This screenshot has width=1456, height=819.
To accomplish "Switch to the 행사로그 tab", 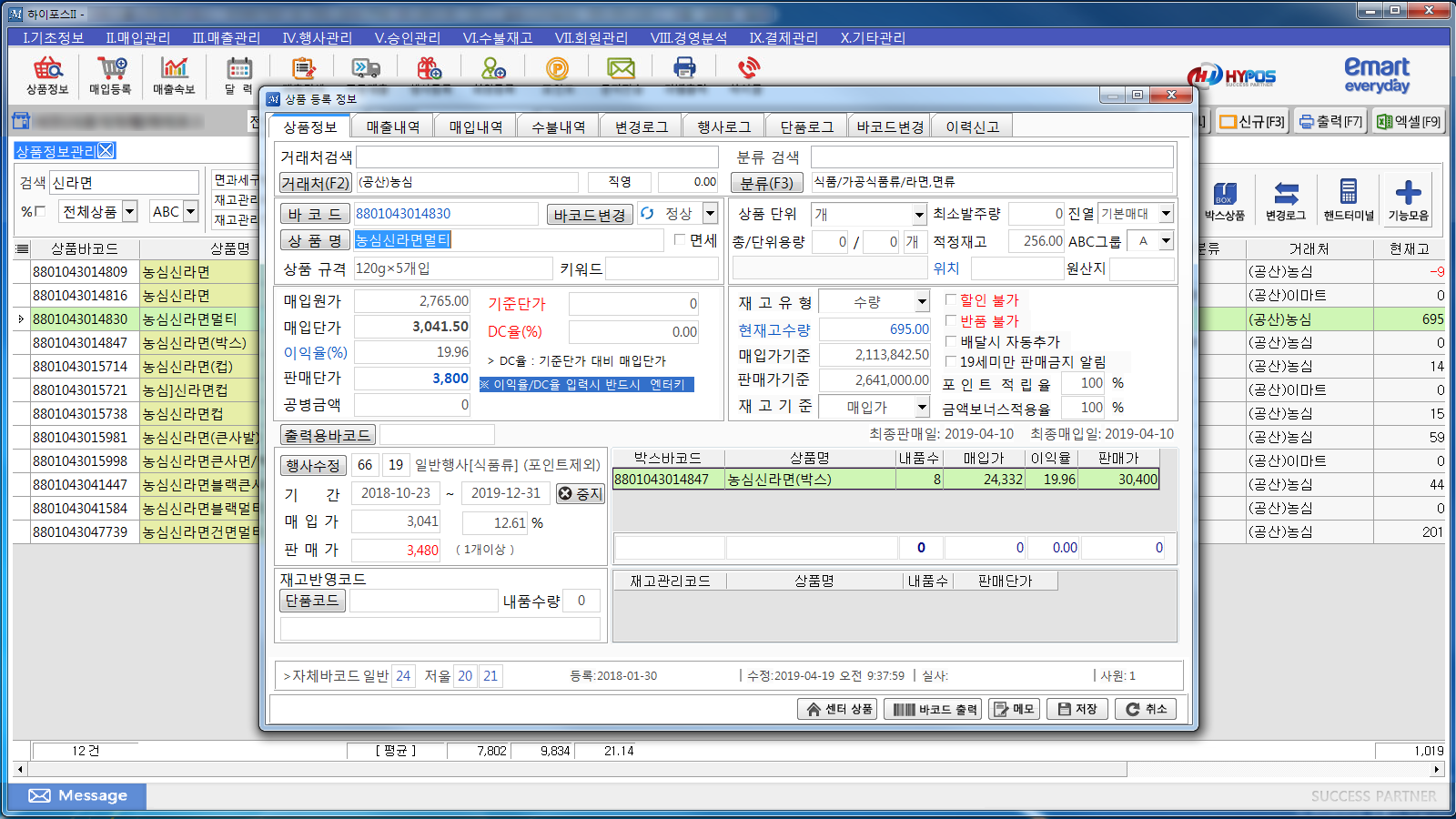I will (x=724, y=126).
